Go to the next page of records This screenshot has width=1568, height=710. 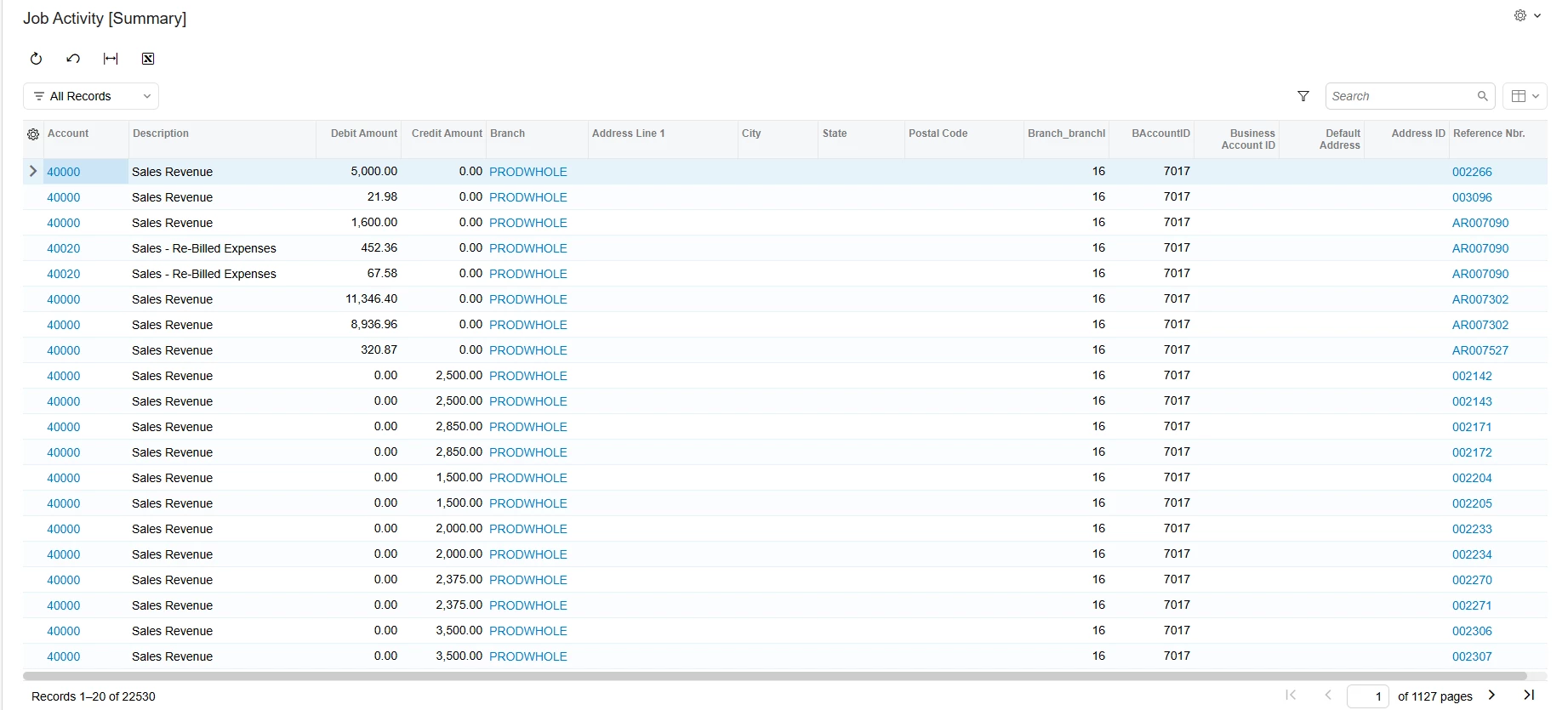(x=1491, y=695)
